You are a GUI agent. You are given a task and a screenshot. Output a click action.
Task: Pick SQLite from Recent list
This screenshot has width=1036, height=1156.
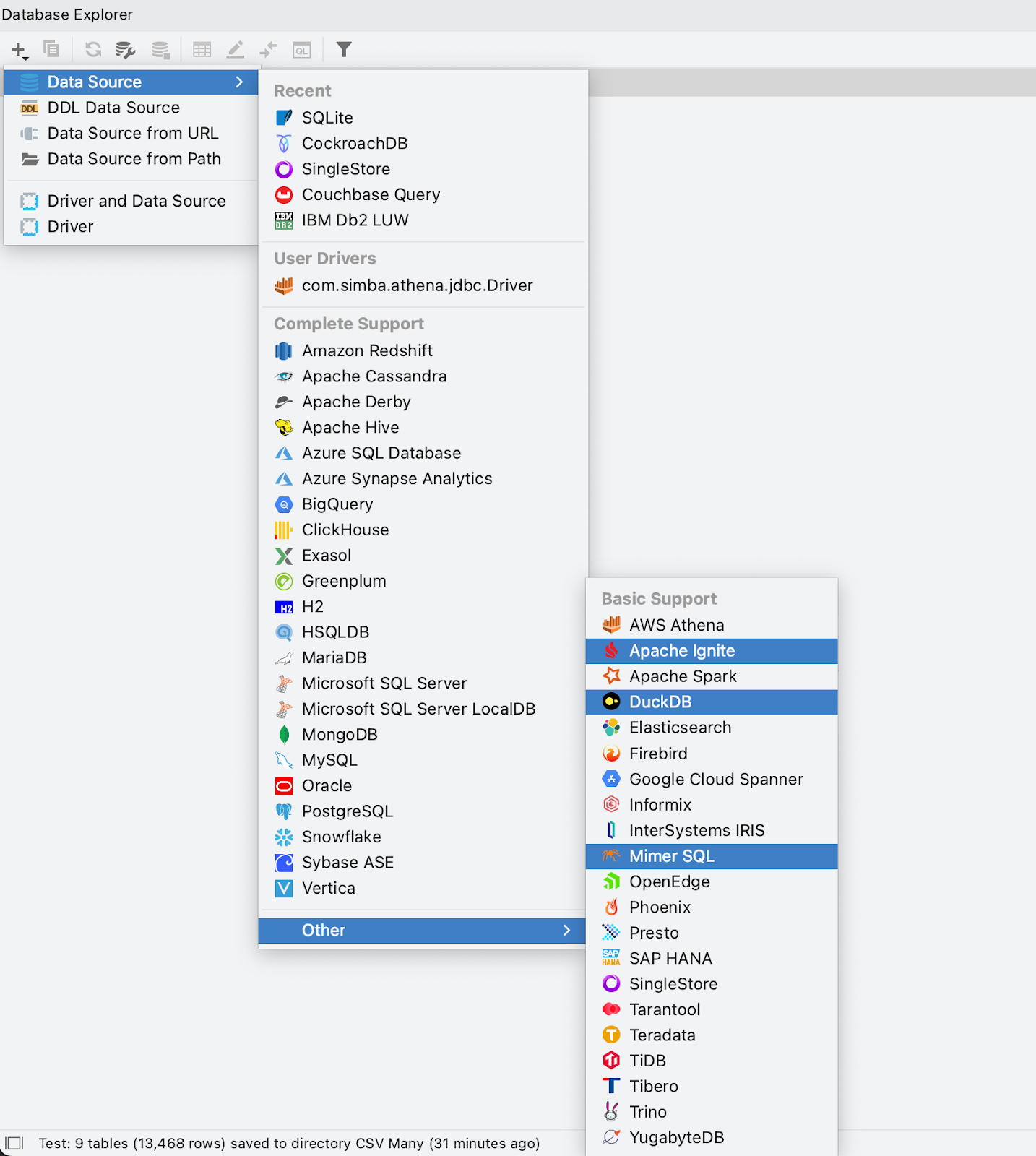(423, 118)
